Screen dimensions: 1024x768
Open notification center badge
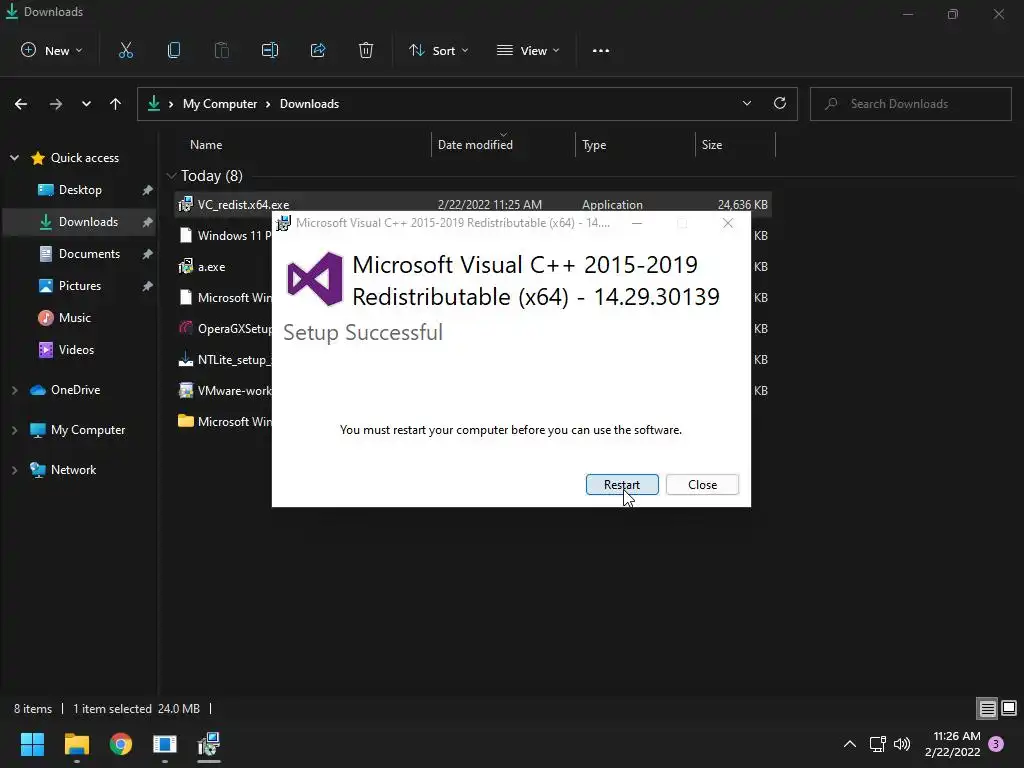click(996, 744)
